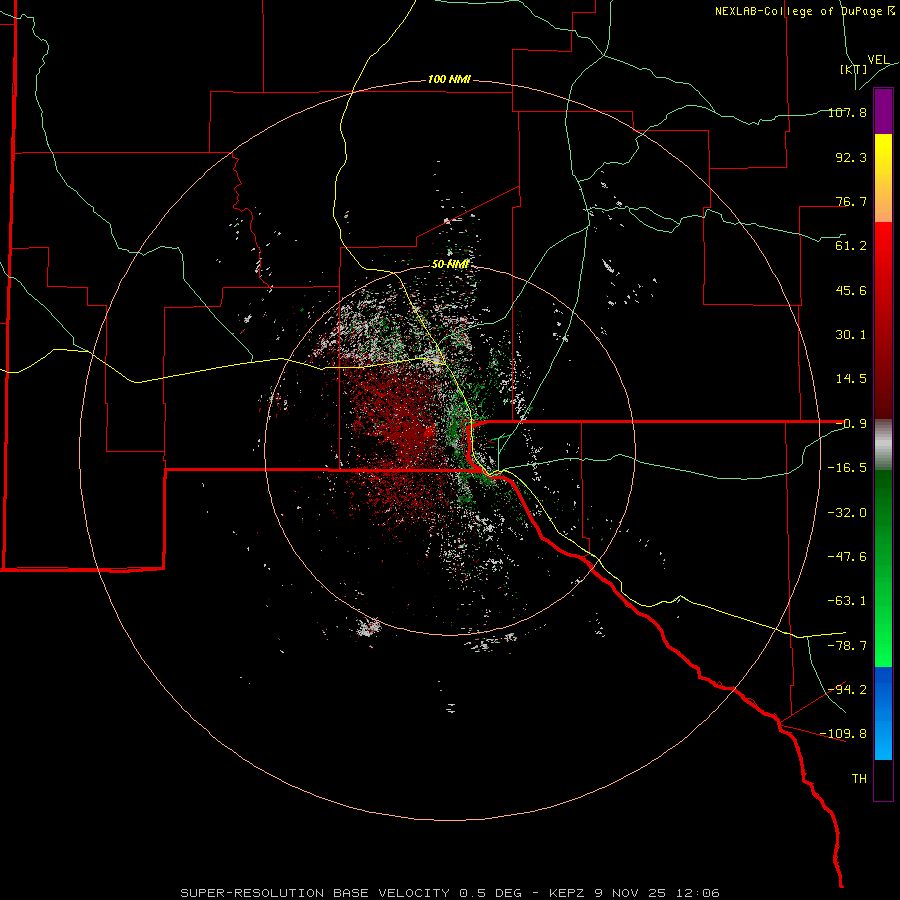Image resolution: width=900 pixels, height=900 pixels.
Task: Select the -63.1 velocity scale value
Action: 847,601
